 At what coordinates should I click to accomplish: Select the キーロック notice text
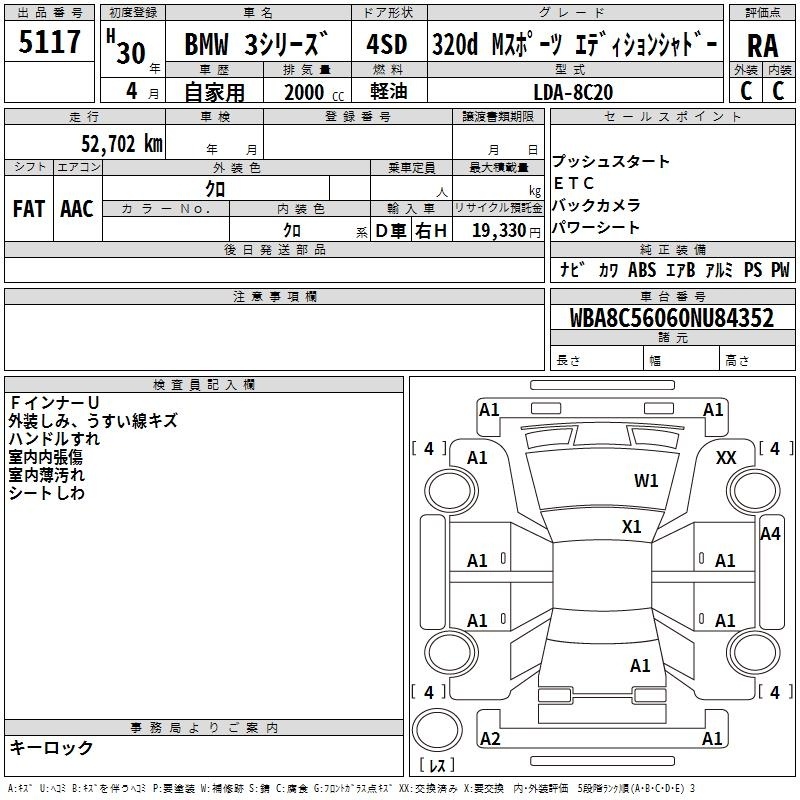pyautogui.click(x=52, y=747)
